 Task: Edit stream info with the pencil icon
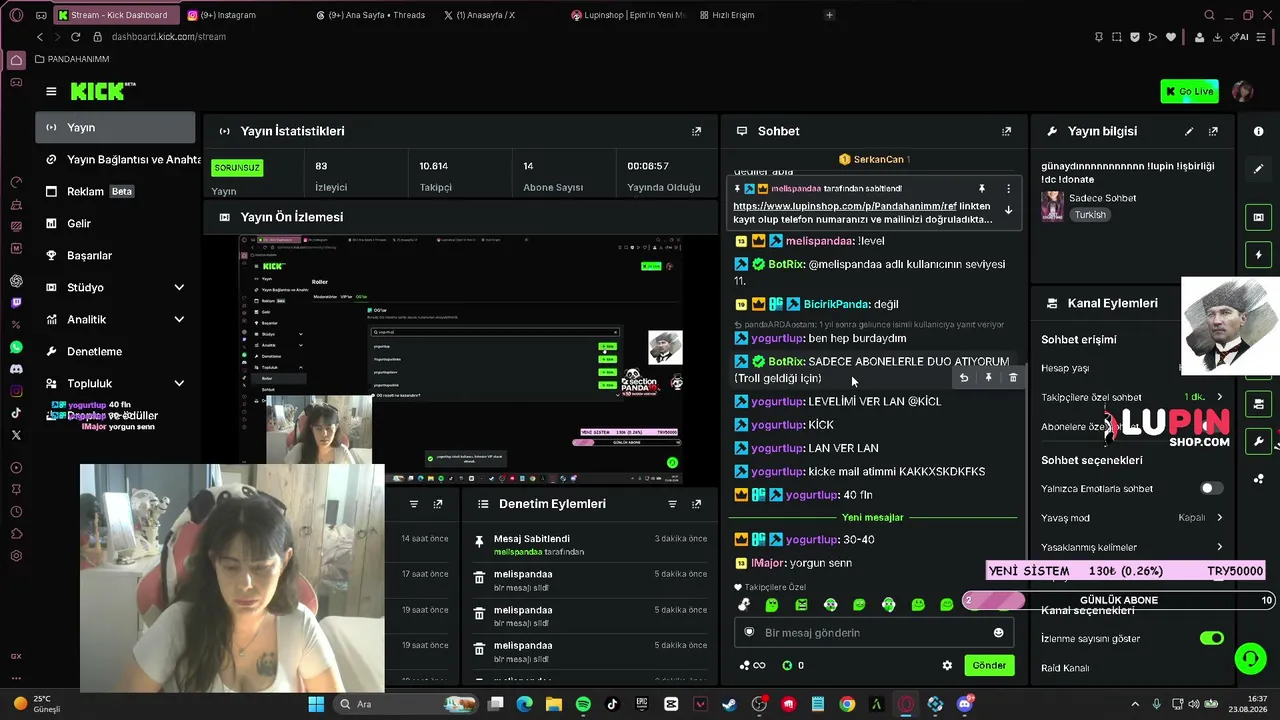pyautogui.click(x=1189, y=131)
